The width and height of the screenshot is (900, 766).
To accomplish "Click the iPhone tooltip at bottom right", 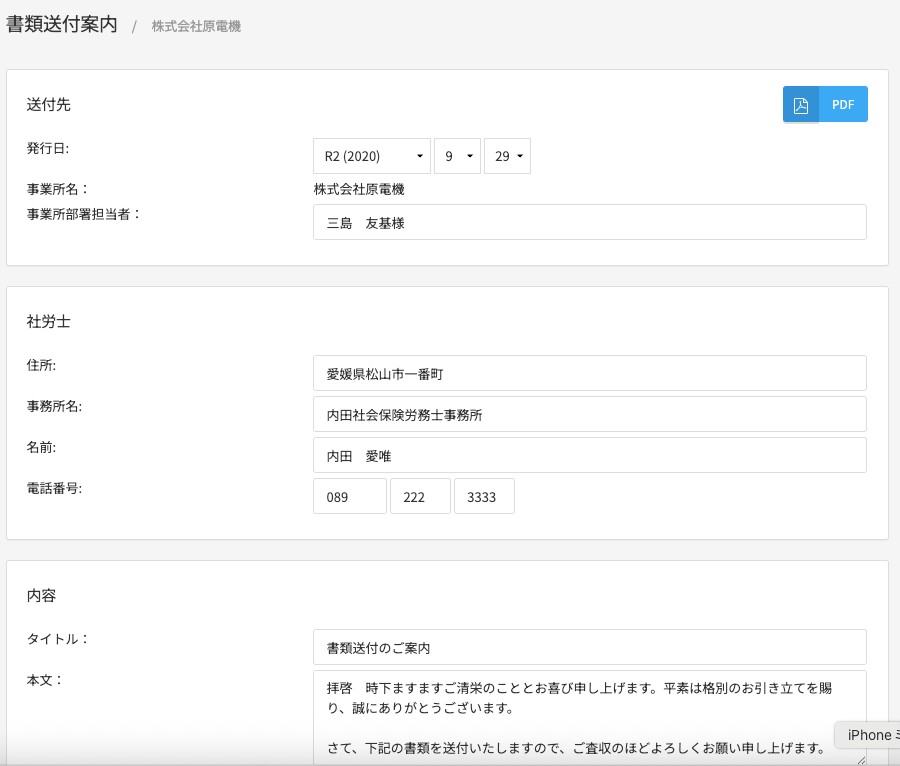I will [x=868, y=735].
